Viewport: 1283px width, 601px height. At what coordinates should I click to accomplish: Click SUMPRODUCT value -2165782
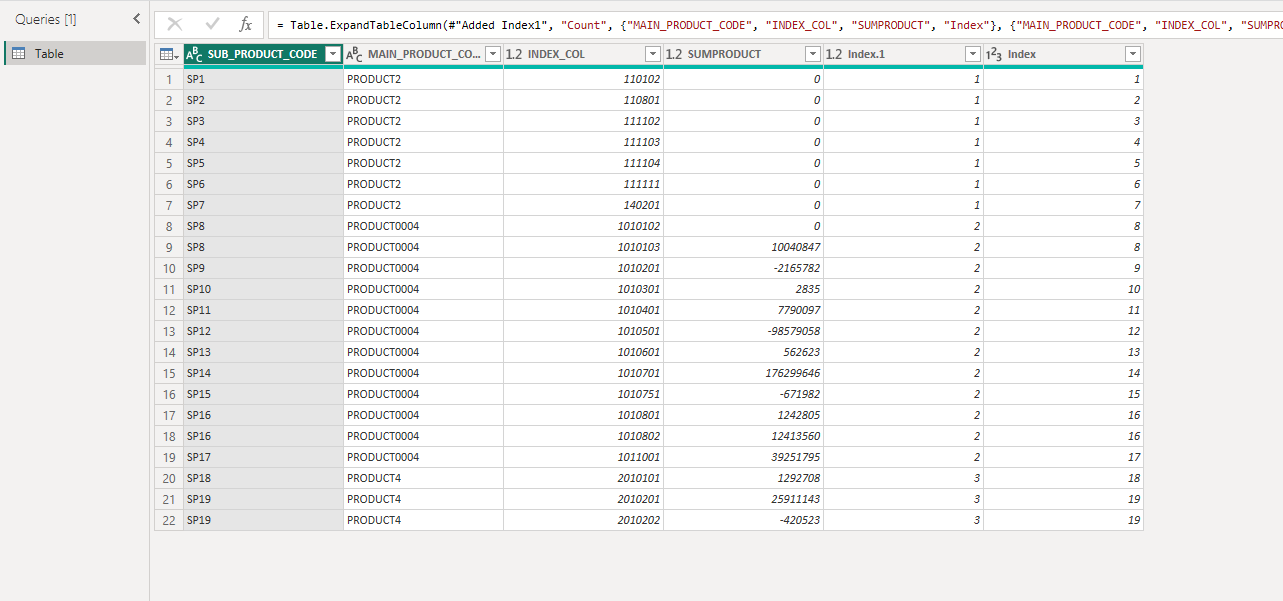coord(743,268)
